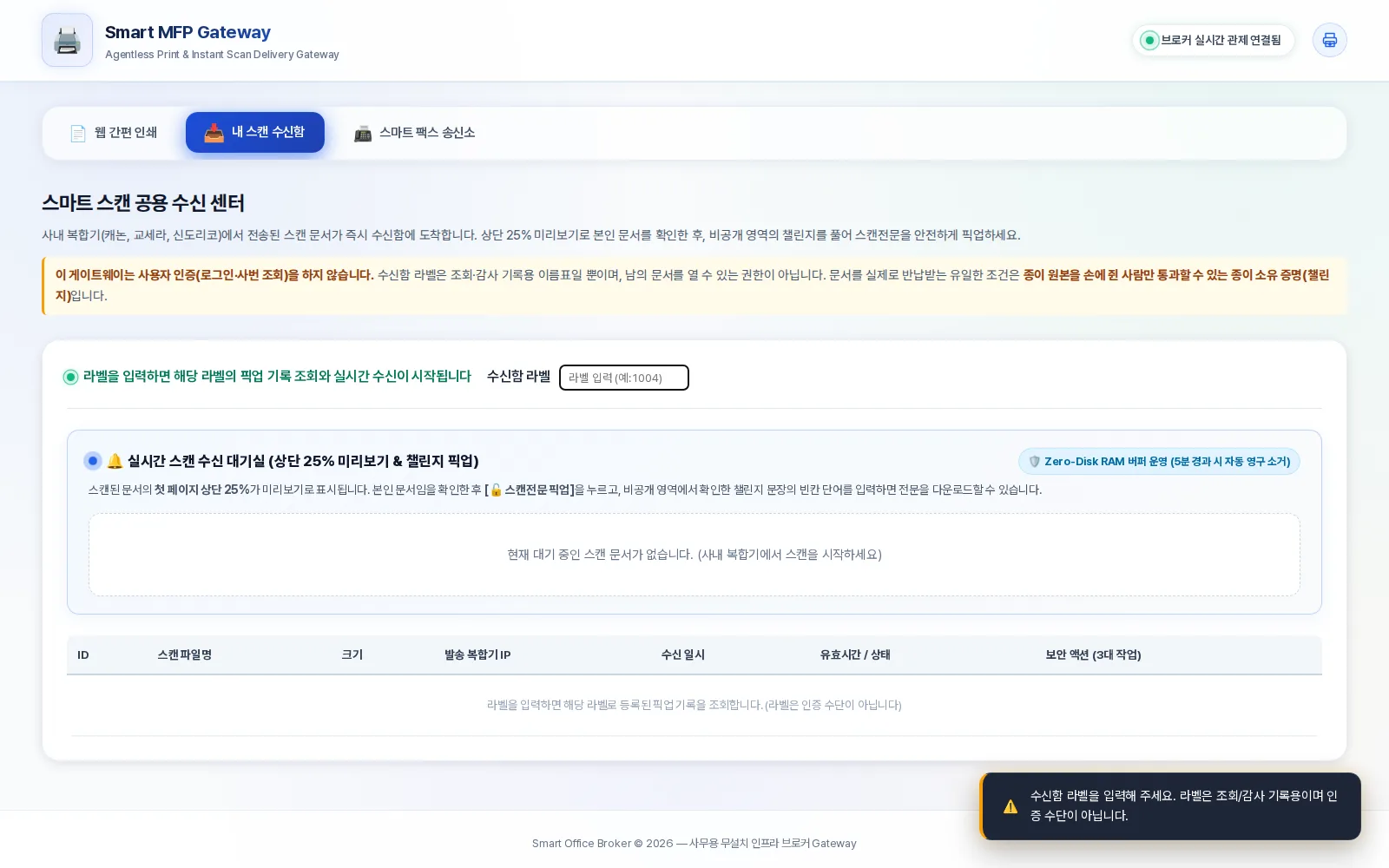1389x868 pixels.
Task: Click the 크기 column header
Action: (352, 655)
